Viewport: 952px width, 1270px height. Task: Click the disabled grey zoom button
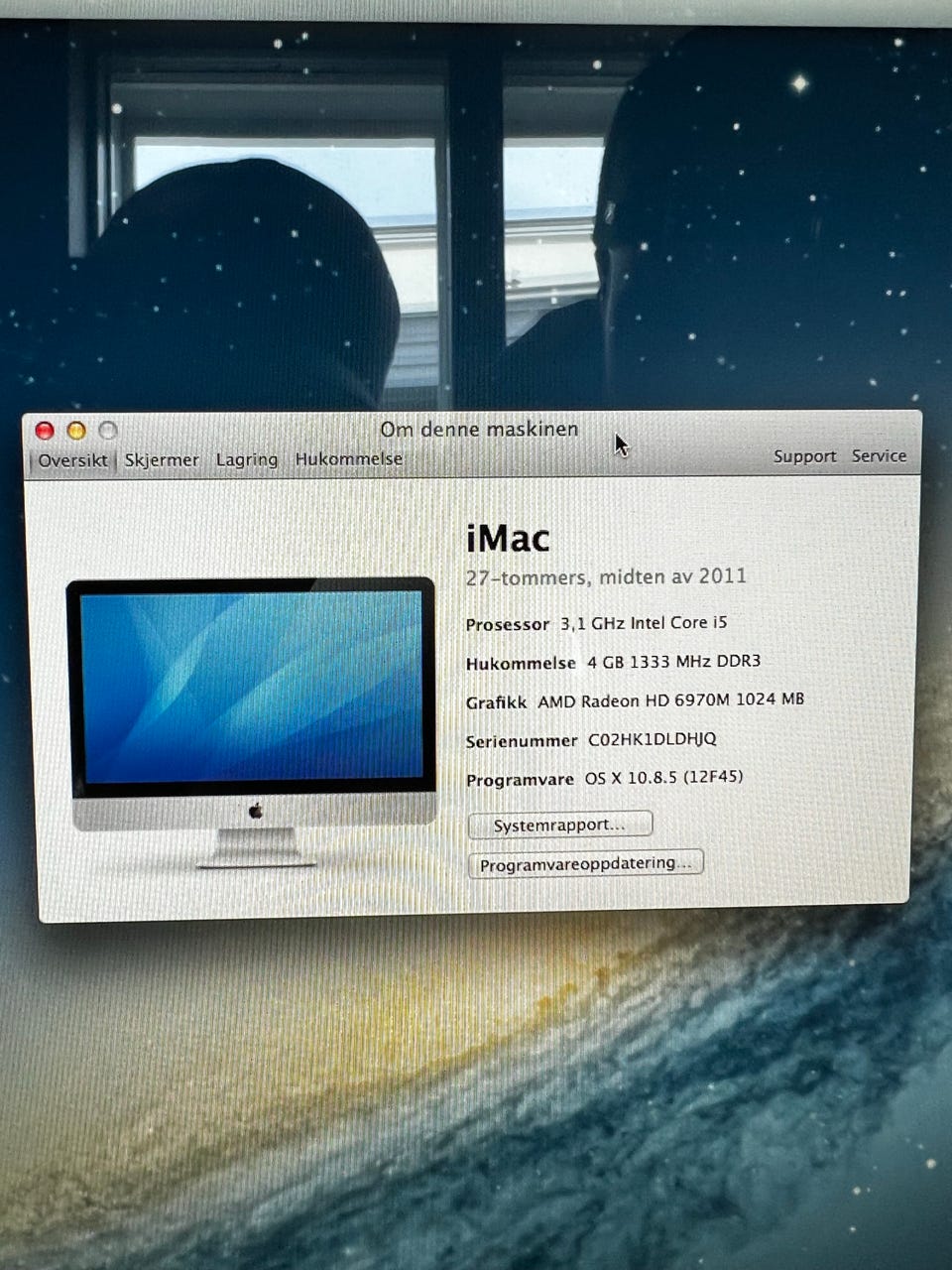pos(108,431)
